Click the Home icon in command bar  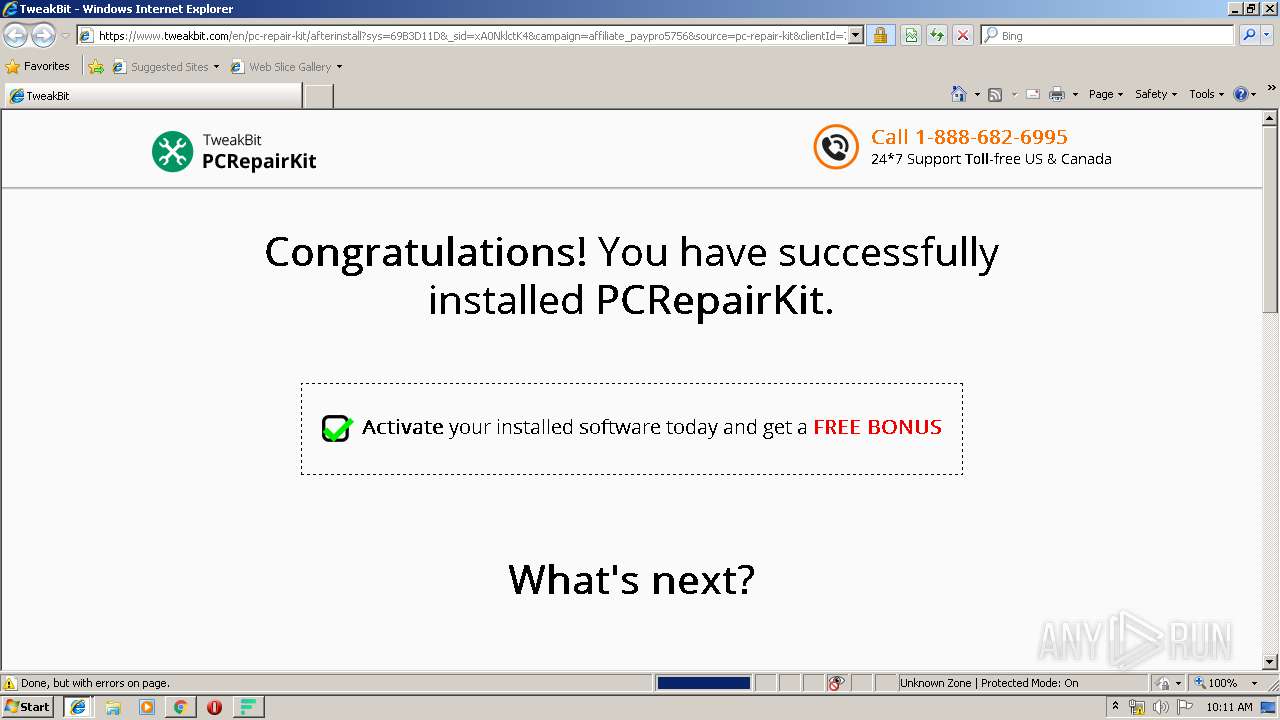(x=959, y=94)
